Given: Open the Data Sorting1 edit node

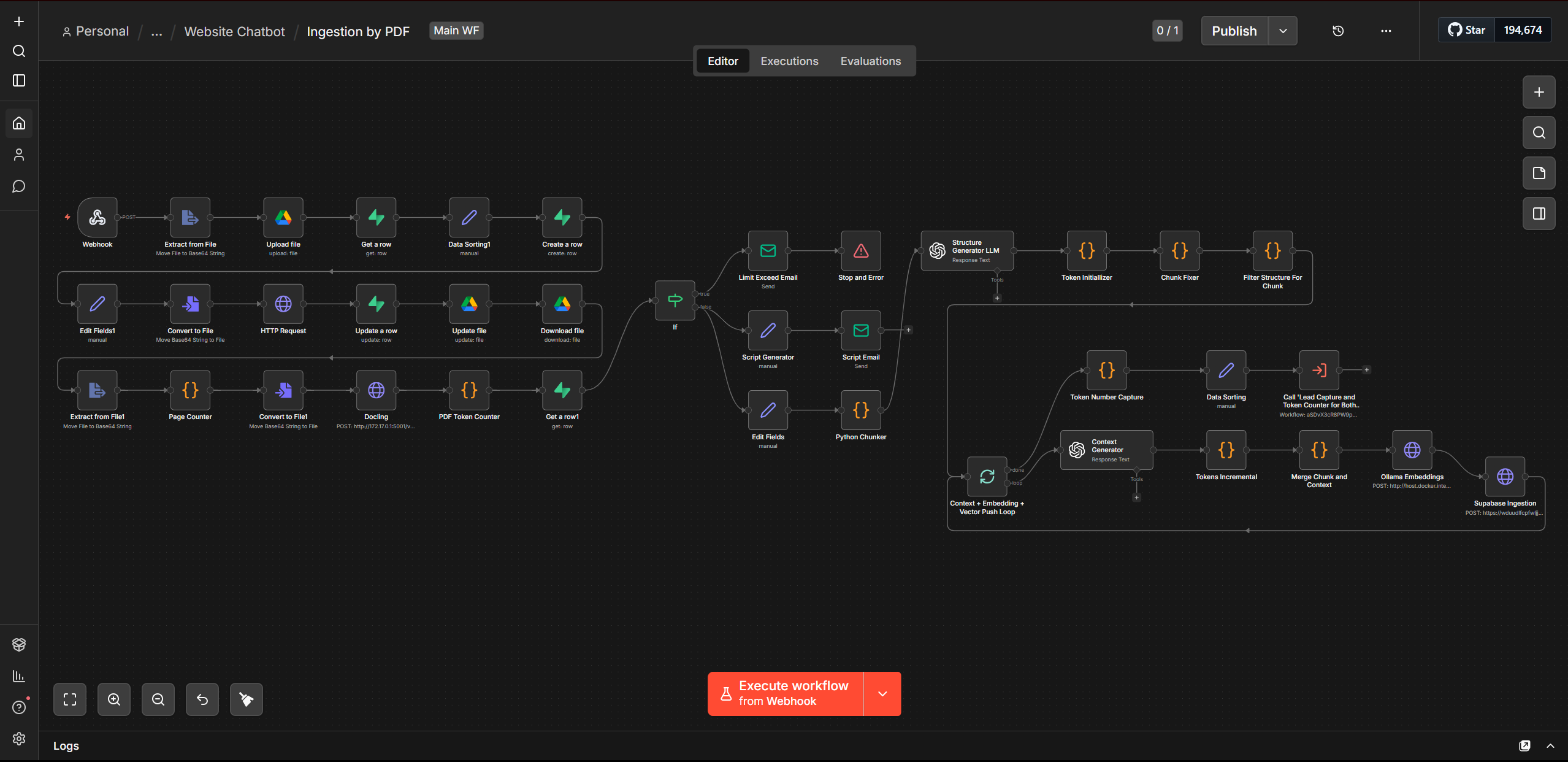Looking at the screenshot, I should click(469, 217).
